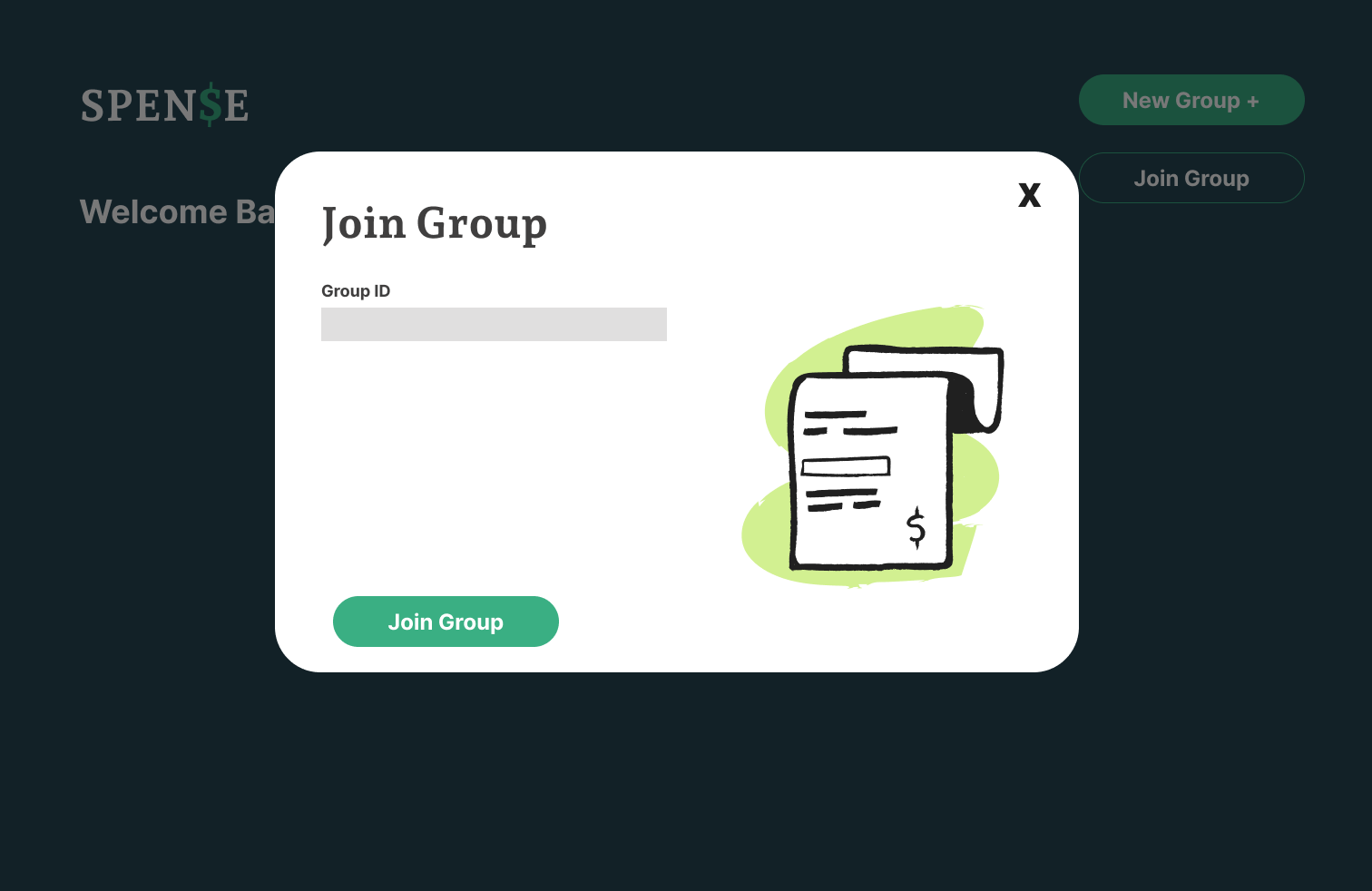Click the dollar sign drawn on the receipt

click(x=916, y=527)
